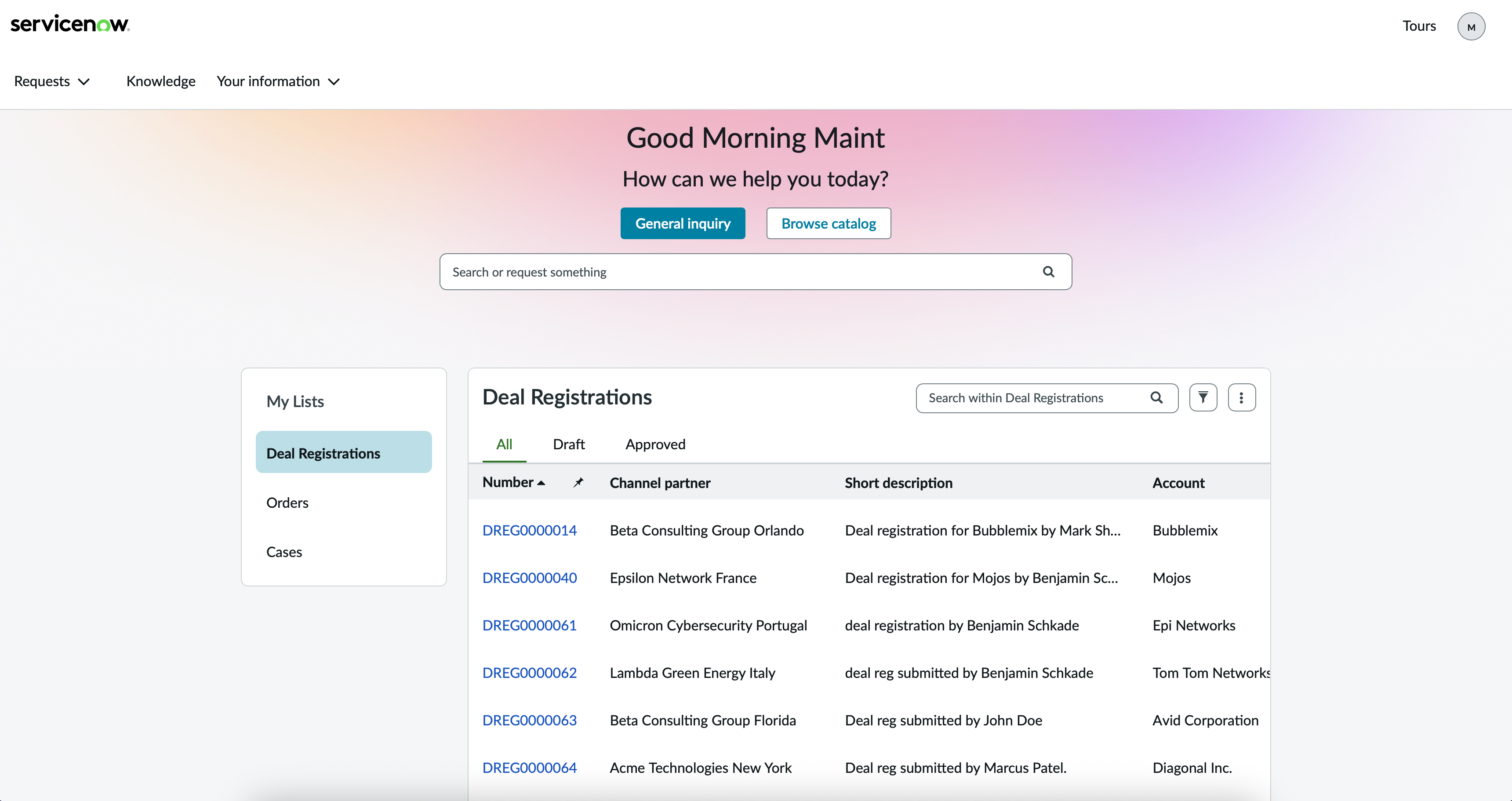Click the Deal Registrations list title

coord(567,397)
